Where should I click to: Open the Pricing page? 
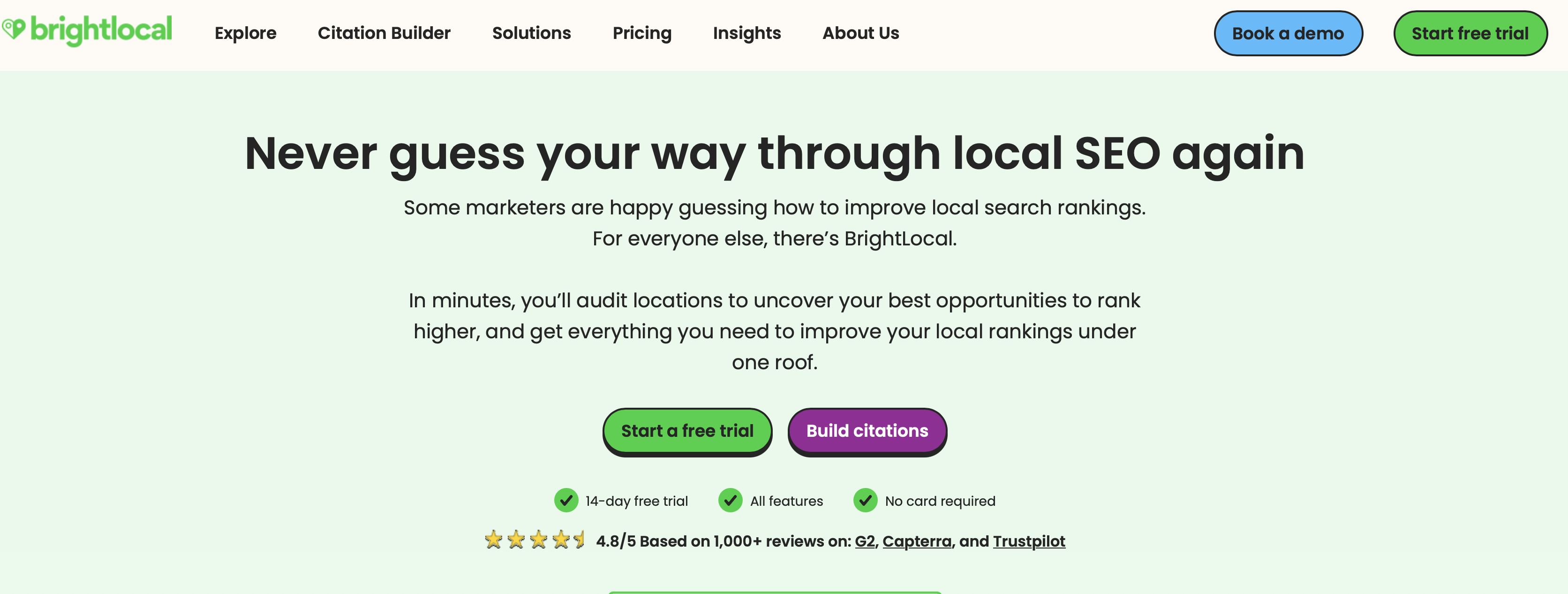click(x=642, y=33)
